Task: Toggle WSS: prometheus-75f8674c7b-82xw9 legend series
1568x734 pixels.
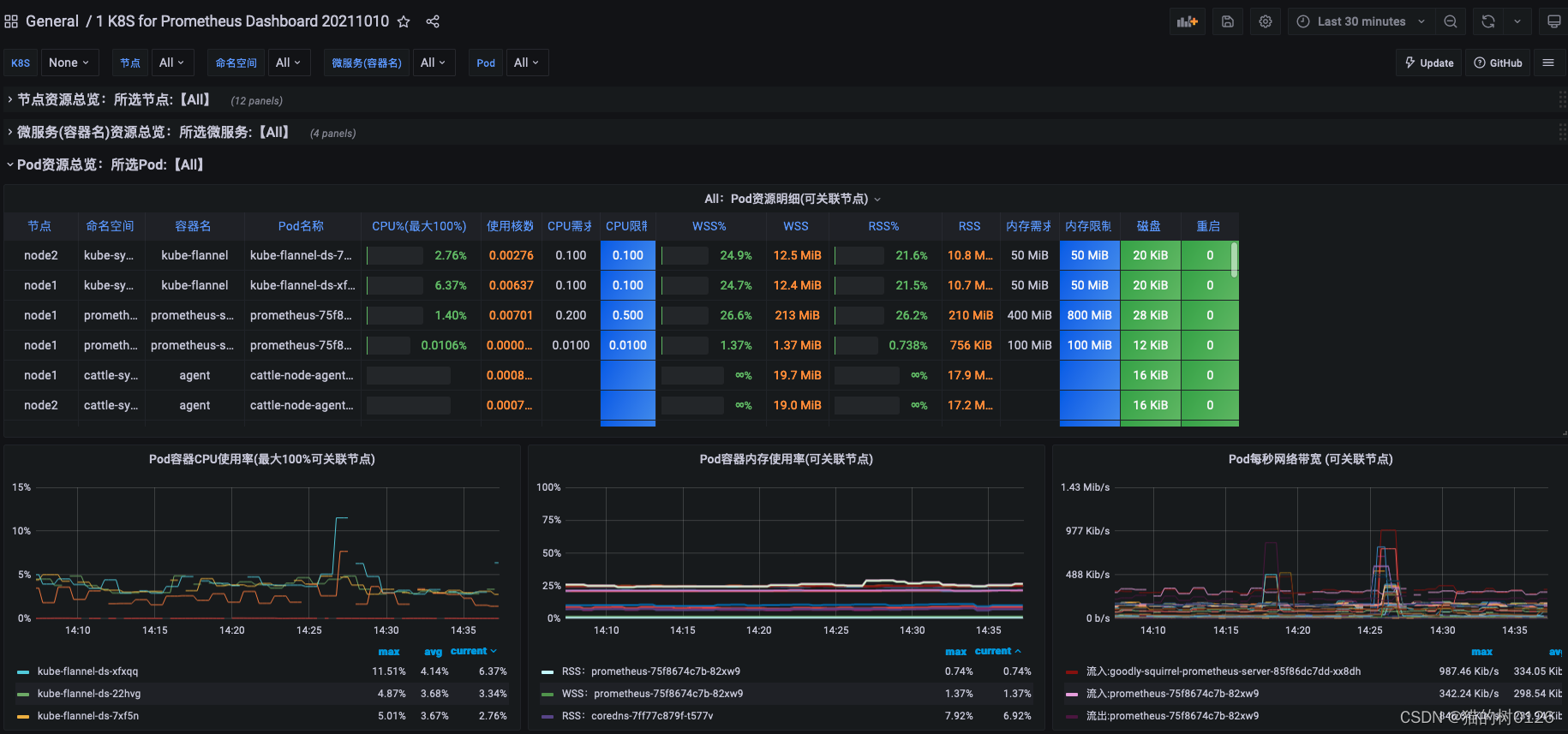Action: pos(653,694)
